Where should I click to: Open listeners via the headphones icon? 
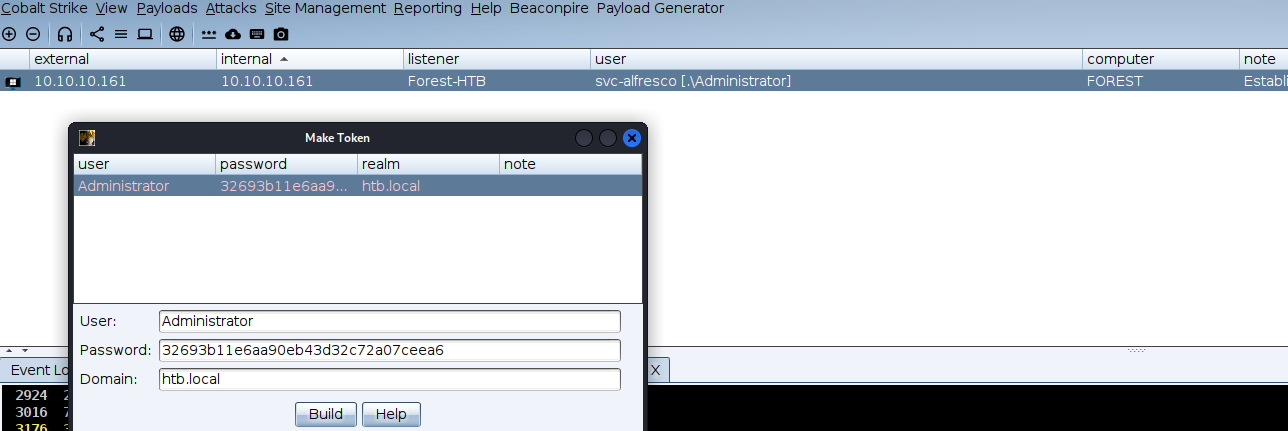point(65,34)
